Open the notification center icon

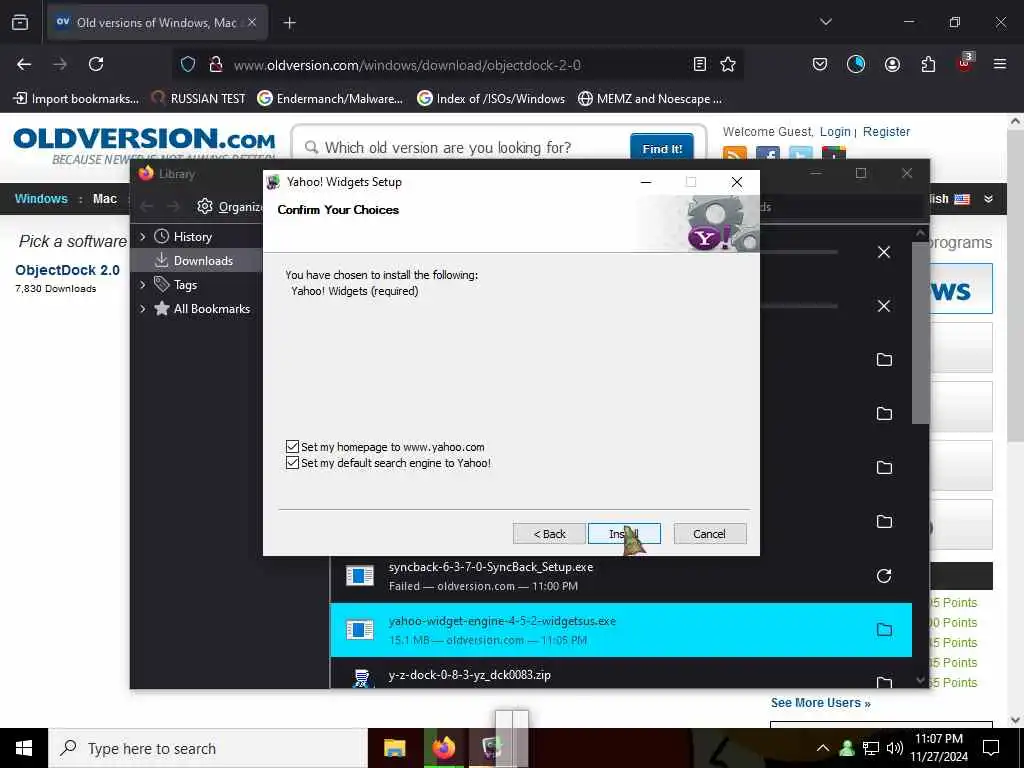[x=991, y=748]
